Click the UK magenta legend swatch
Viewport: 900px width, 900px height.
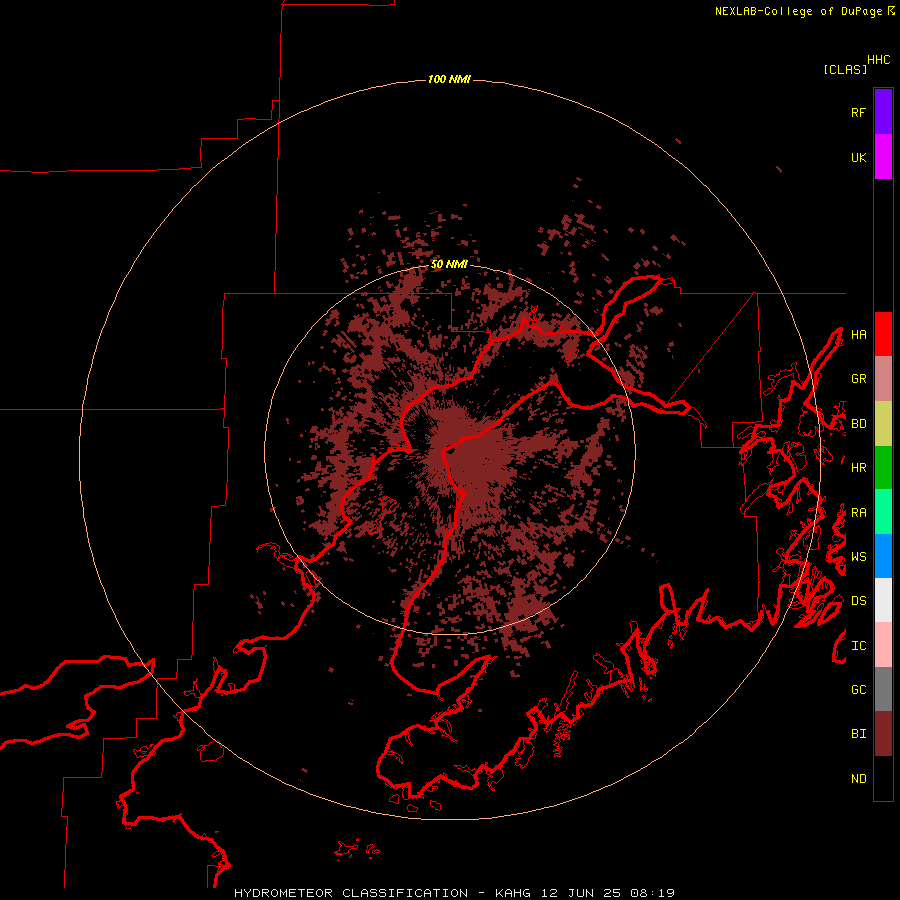883,157
